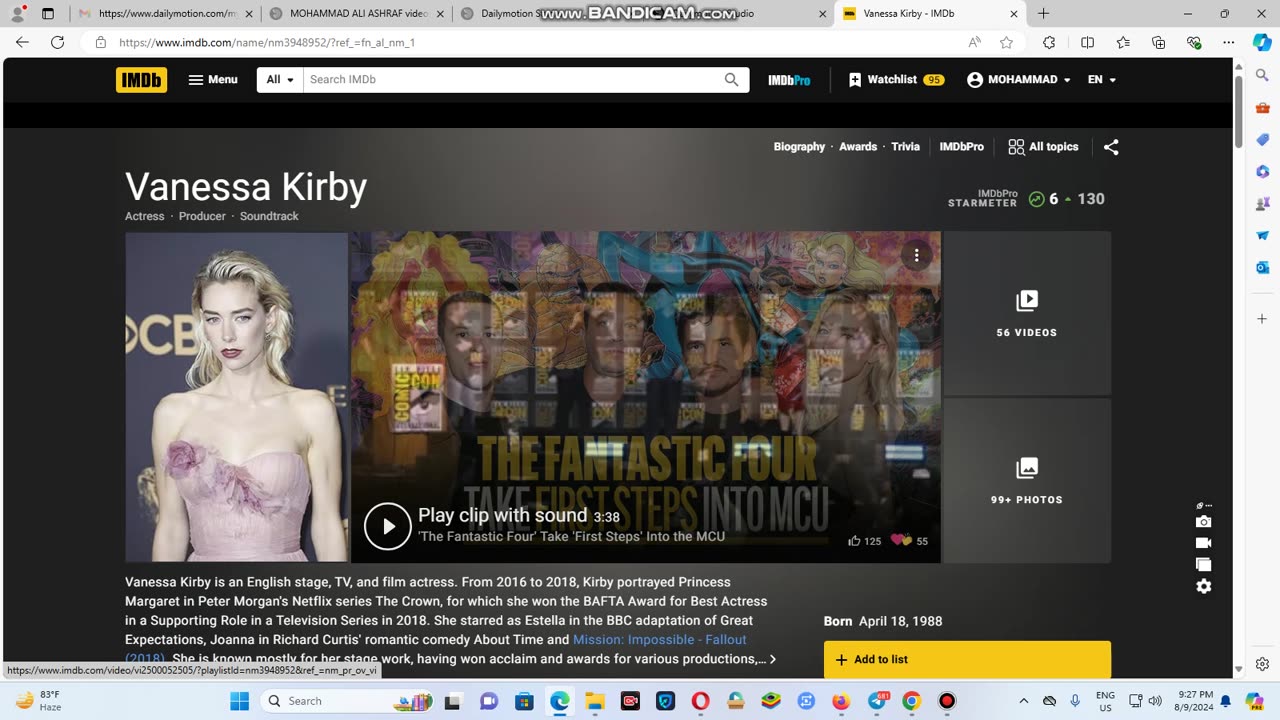Go to the Biography section

coord(799,147)
